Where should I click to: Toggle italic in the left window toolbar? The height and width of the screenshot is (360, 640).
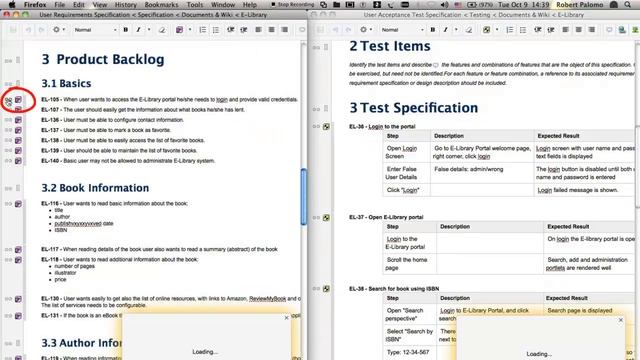[x=138, y=30]
